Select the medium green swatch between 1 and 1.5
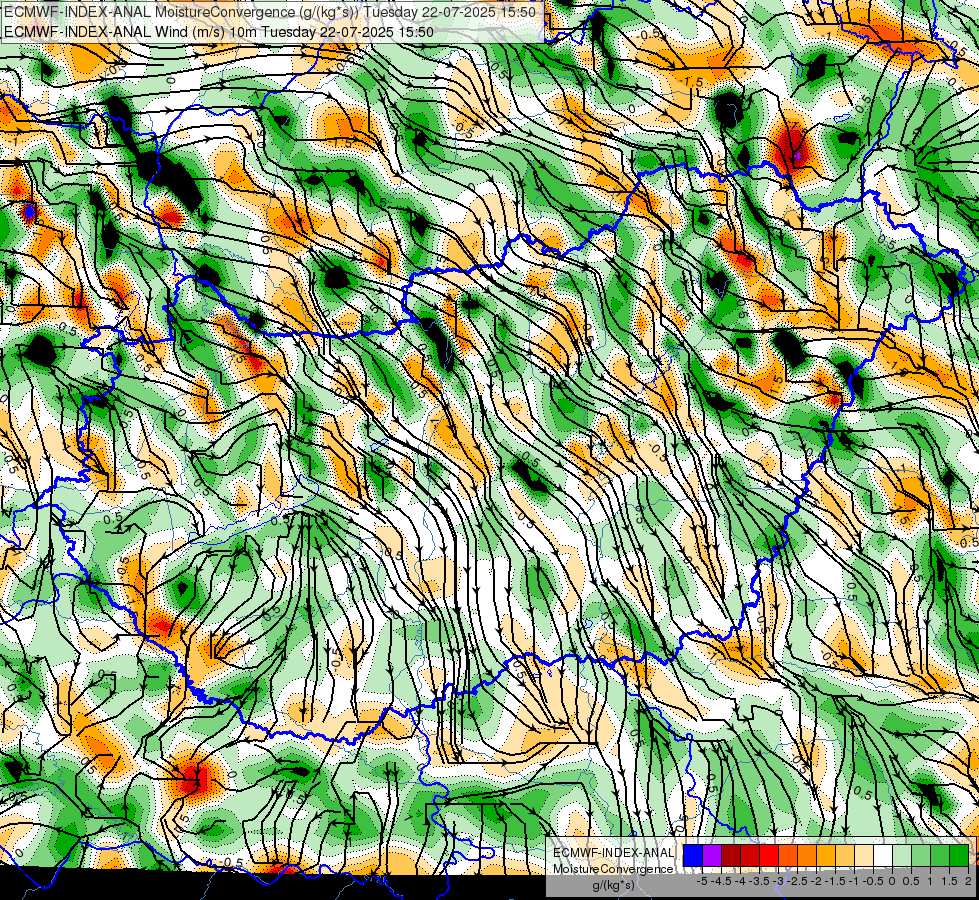The image size is (979, 900). coord(940,856)
